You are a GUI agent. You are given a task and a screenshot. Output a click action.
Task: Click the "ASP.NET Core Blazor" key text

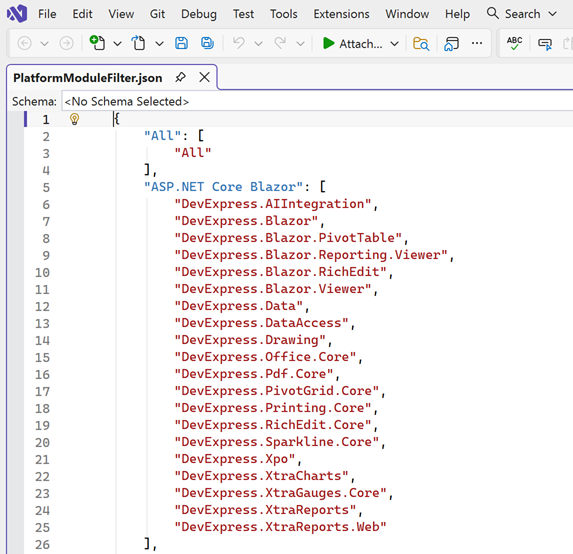[x=224, y=187]
